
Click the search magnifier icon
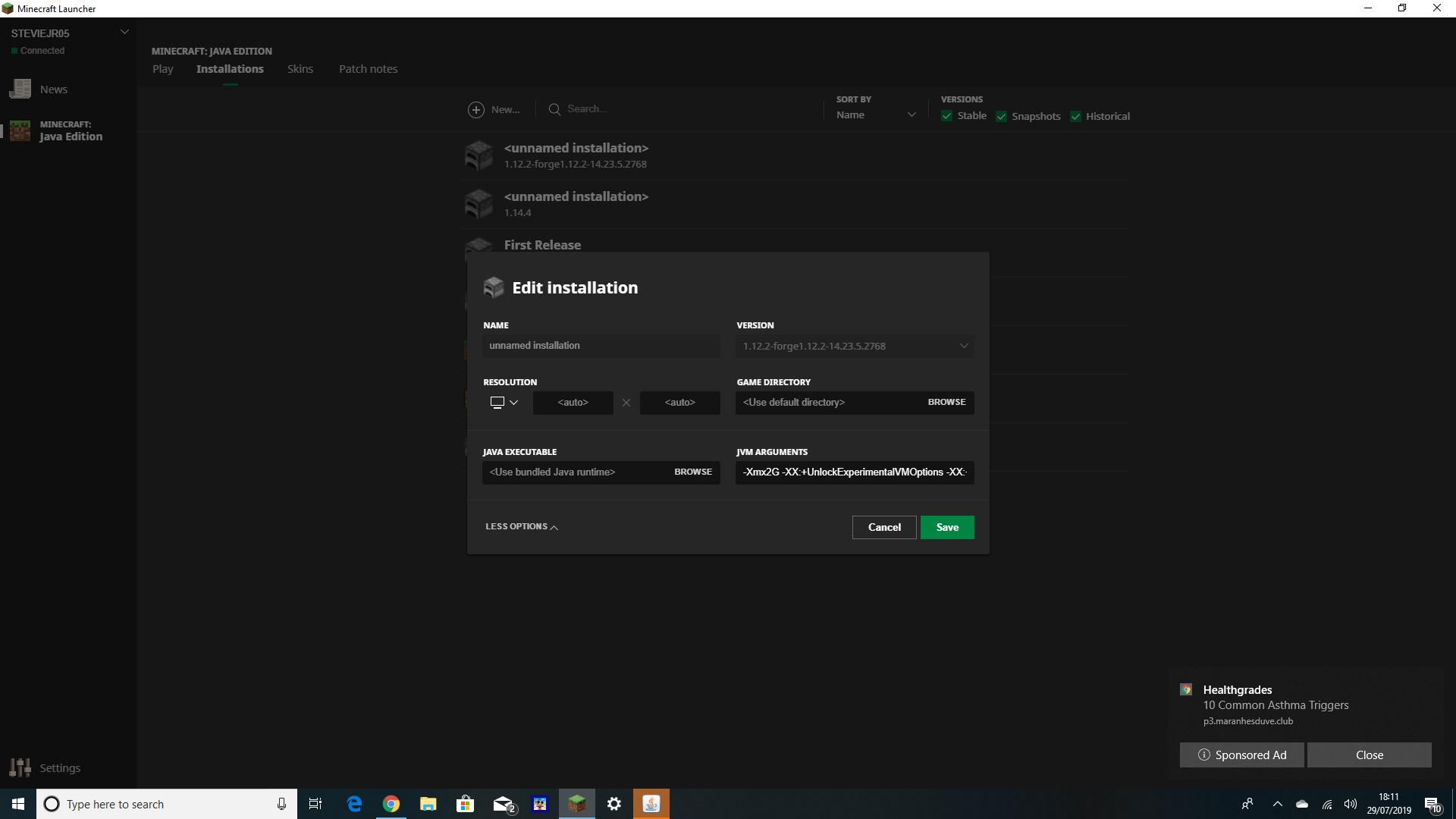[x=555, y=110]
